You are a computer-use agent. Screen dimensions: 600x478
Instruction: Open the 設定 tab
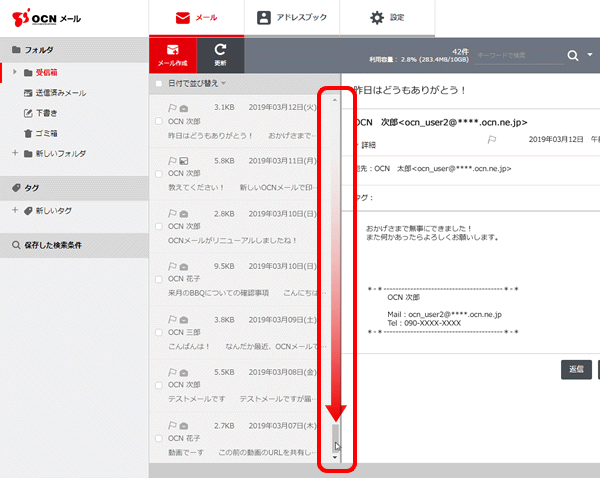[387, 18]
